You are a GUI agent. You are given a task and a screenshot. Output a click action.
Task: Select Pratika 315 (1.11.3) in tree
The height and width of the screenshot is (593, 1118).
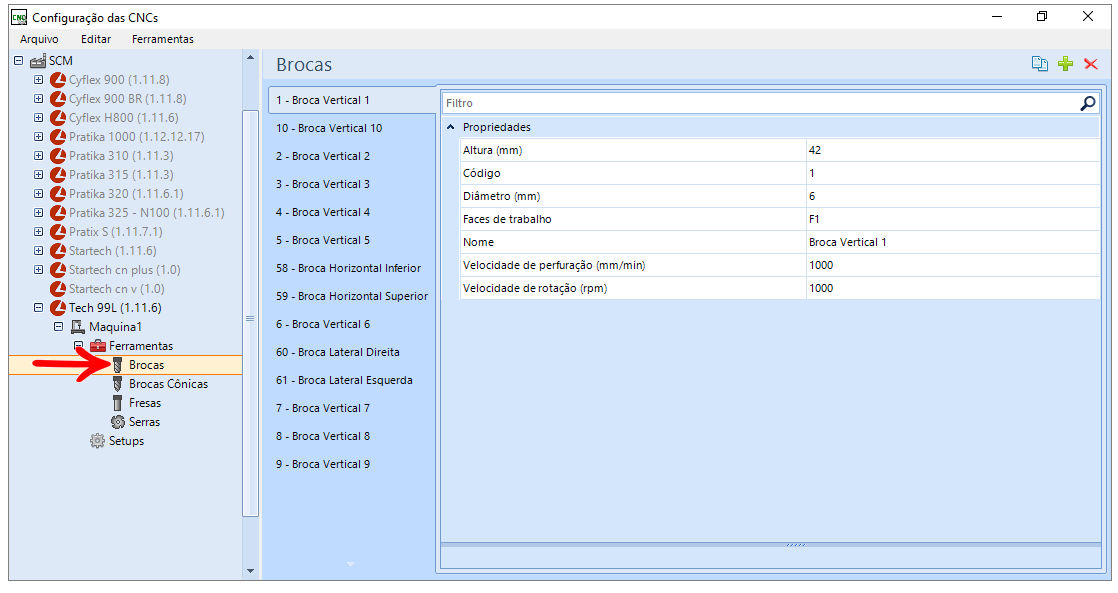coord(121,175)
